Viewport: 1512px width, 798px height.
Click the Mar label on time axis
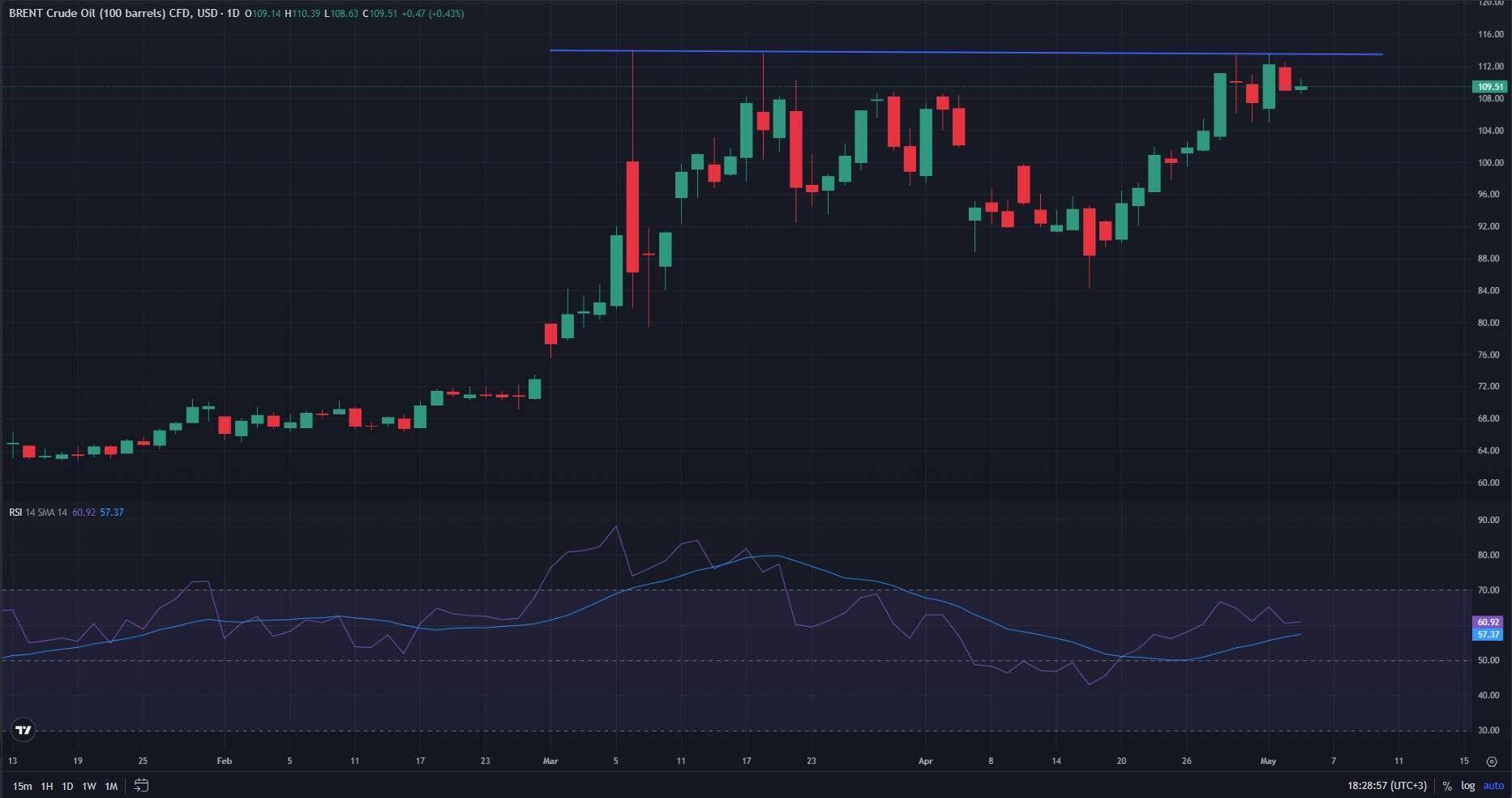point(550,761)
